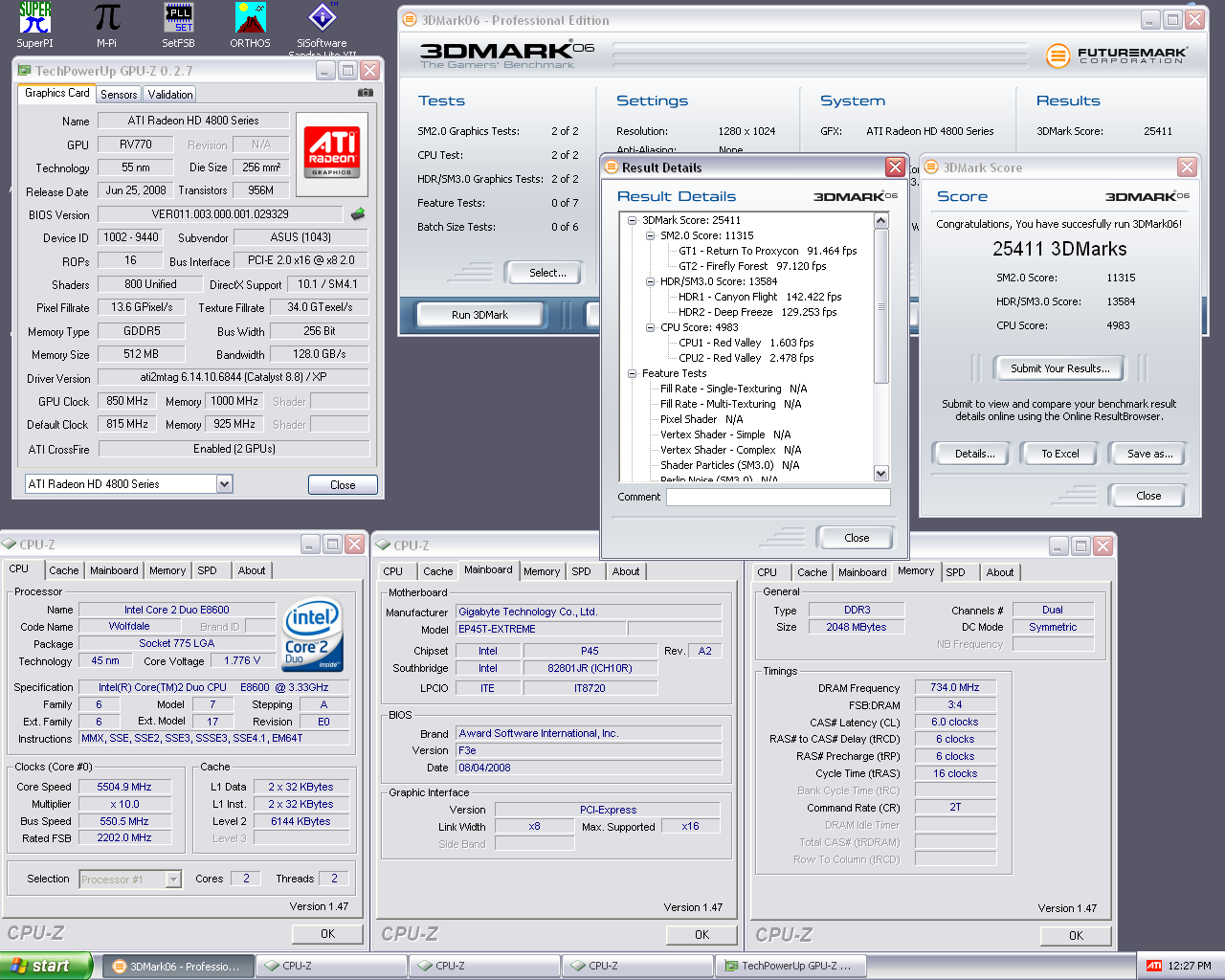The width and height of the screenshot is (1225, 980).
Task: Collapse the 3DMark Score tree node
Action: click(x=632, y=220)
